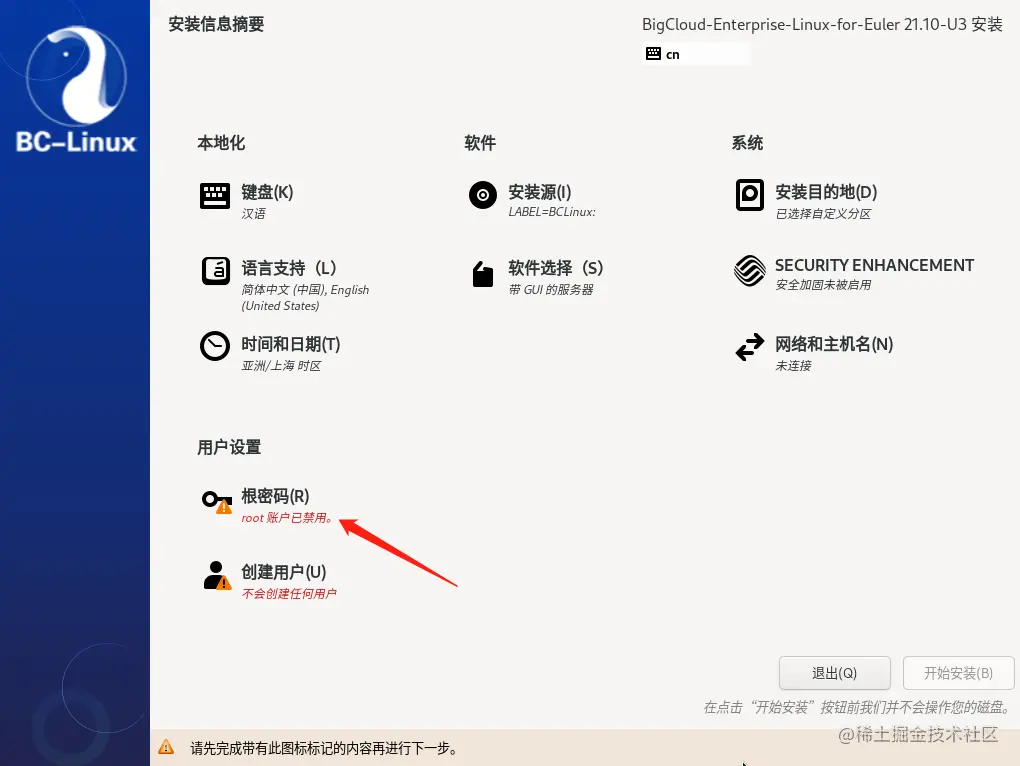Select the 创建用户 user creation icon
The height and width of the screenshot is (766, 1020).
click(214, 574)
